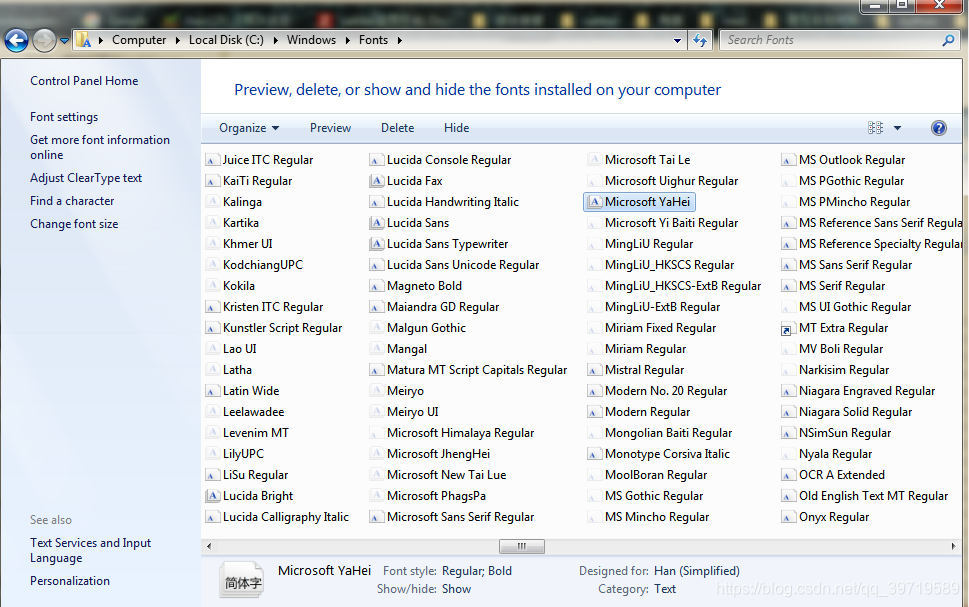
Task: Select MS Gothic Regular font name
Action: pos(654,496)
